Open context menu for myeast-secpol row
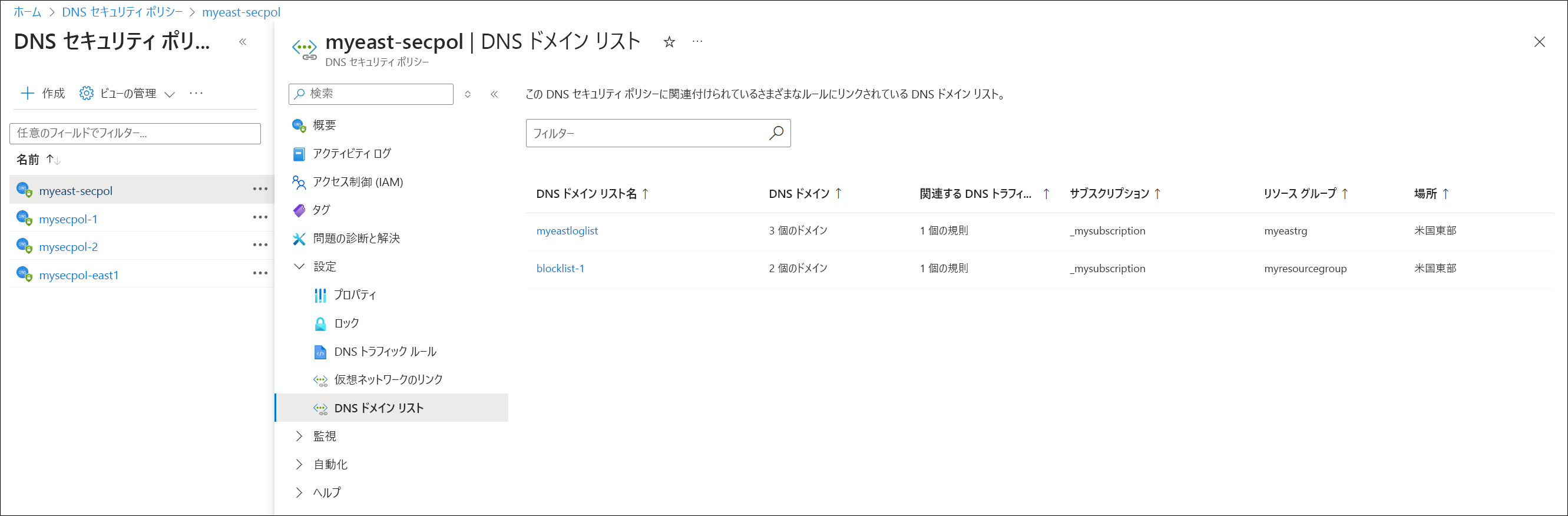 pos(260,189)
